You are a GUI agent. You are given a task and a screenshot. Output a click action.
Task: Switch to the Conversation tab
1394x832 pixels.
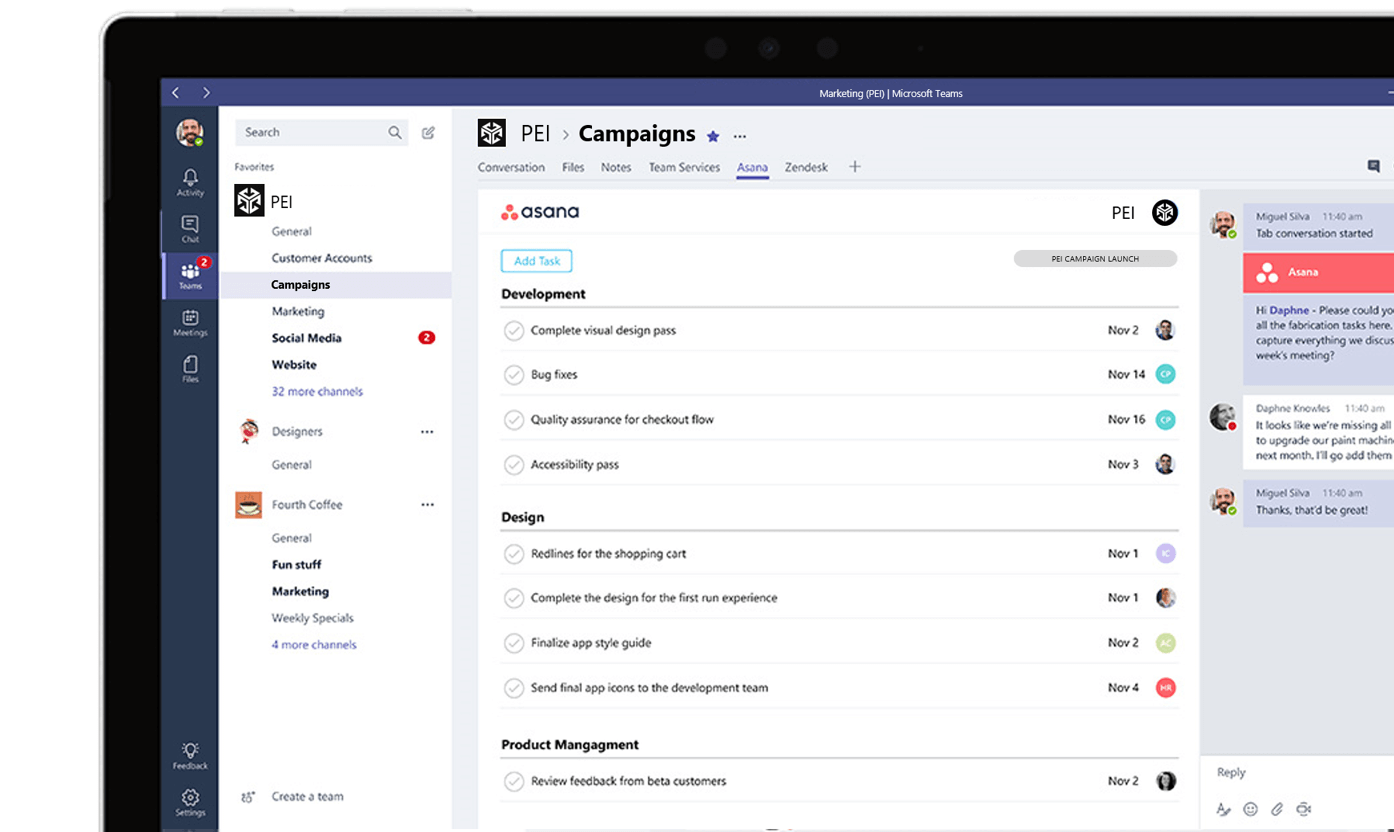click(x=511, y=167)
